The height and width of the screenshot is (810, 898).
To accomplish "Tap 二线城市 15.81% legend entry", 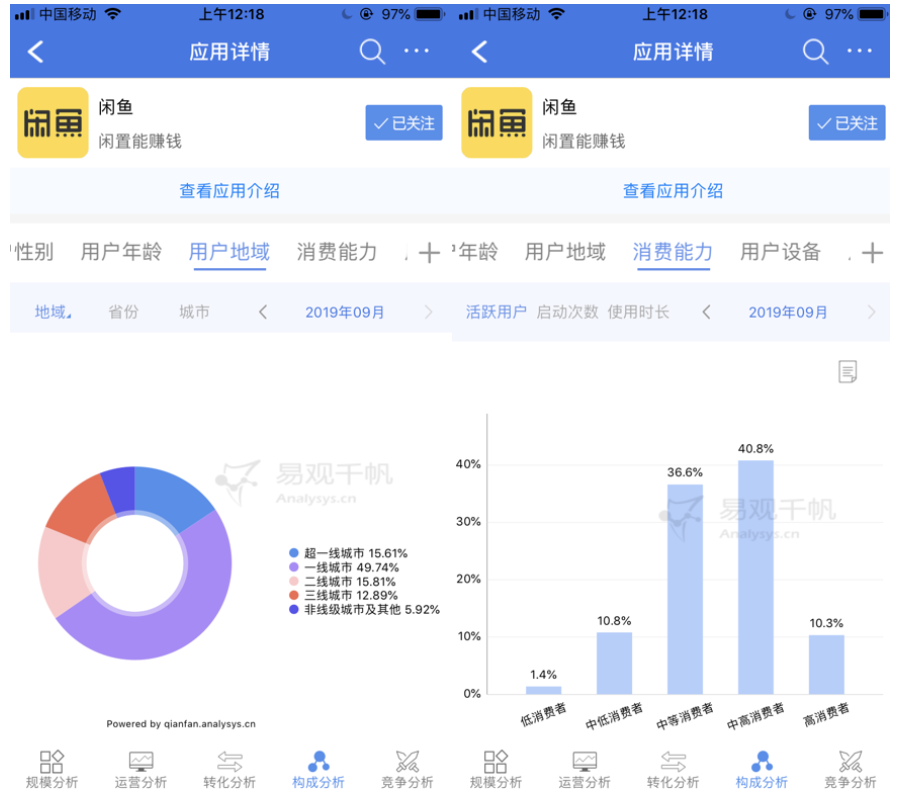I will (x=342, y=581).
